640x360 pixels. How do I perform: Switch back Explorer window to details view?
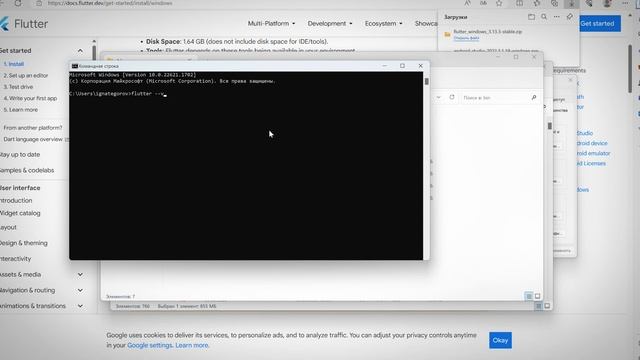pyautogui.click(x=538, y=306)
